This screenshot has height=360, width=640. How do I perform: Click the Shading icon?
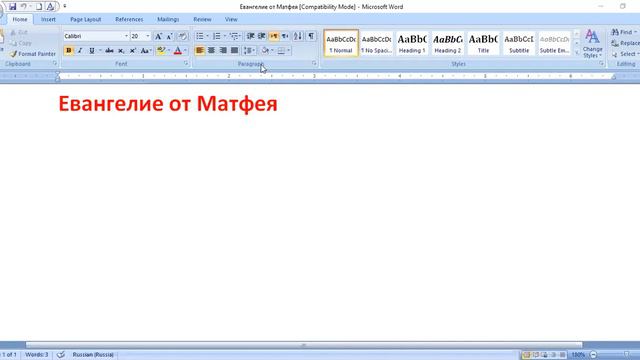pyautogui.click(x=265, y=51)
